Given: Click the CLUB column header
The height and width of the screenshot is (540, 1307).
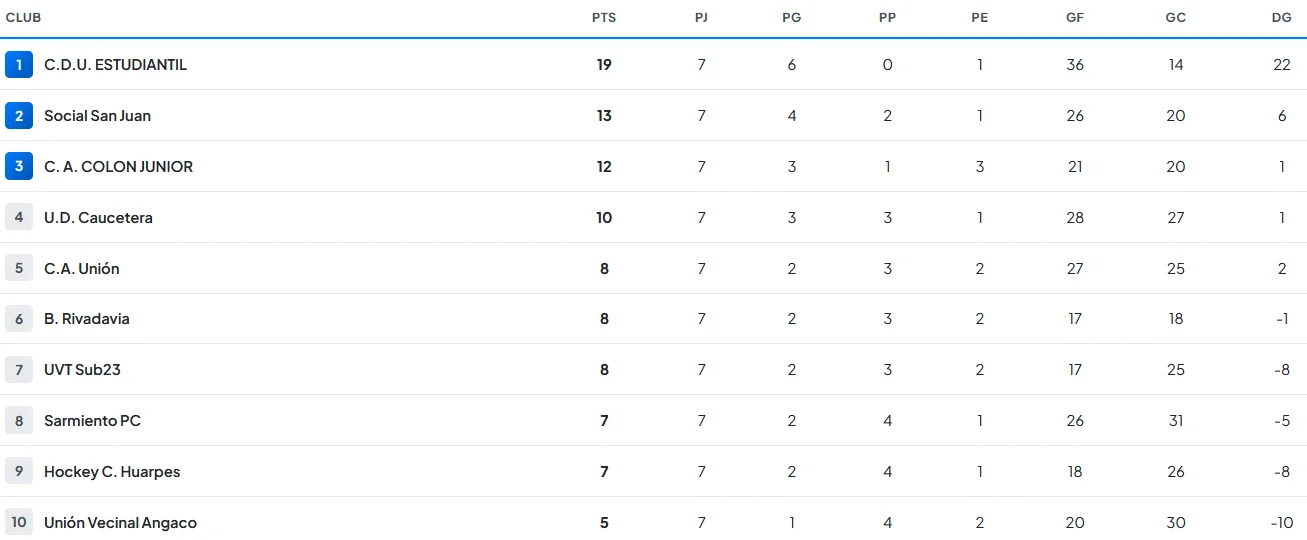Looking at the screenshot, I should (24, 18).
